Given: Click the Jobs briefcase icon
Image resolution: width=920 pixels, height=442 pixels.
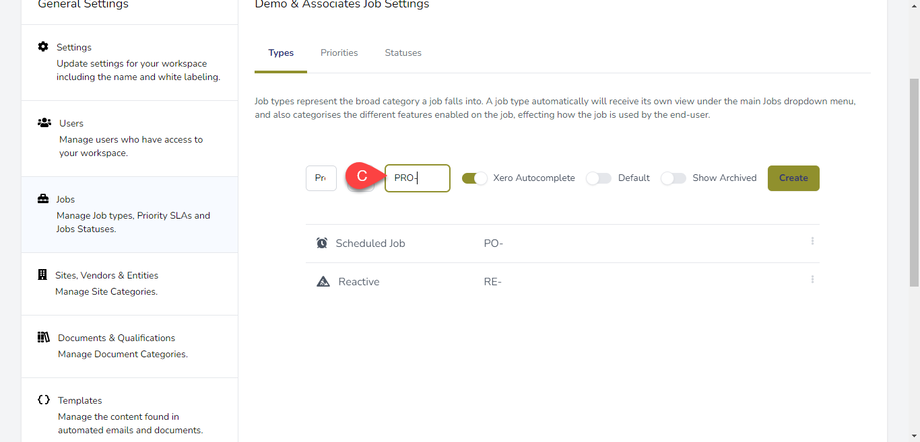Looking at the screenshot, I should tap(43, 199).
